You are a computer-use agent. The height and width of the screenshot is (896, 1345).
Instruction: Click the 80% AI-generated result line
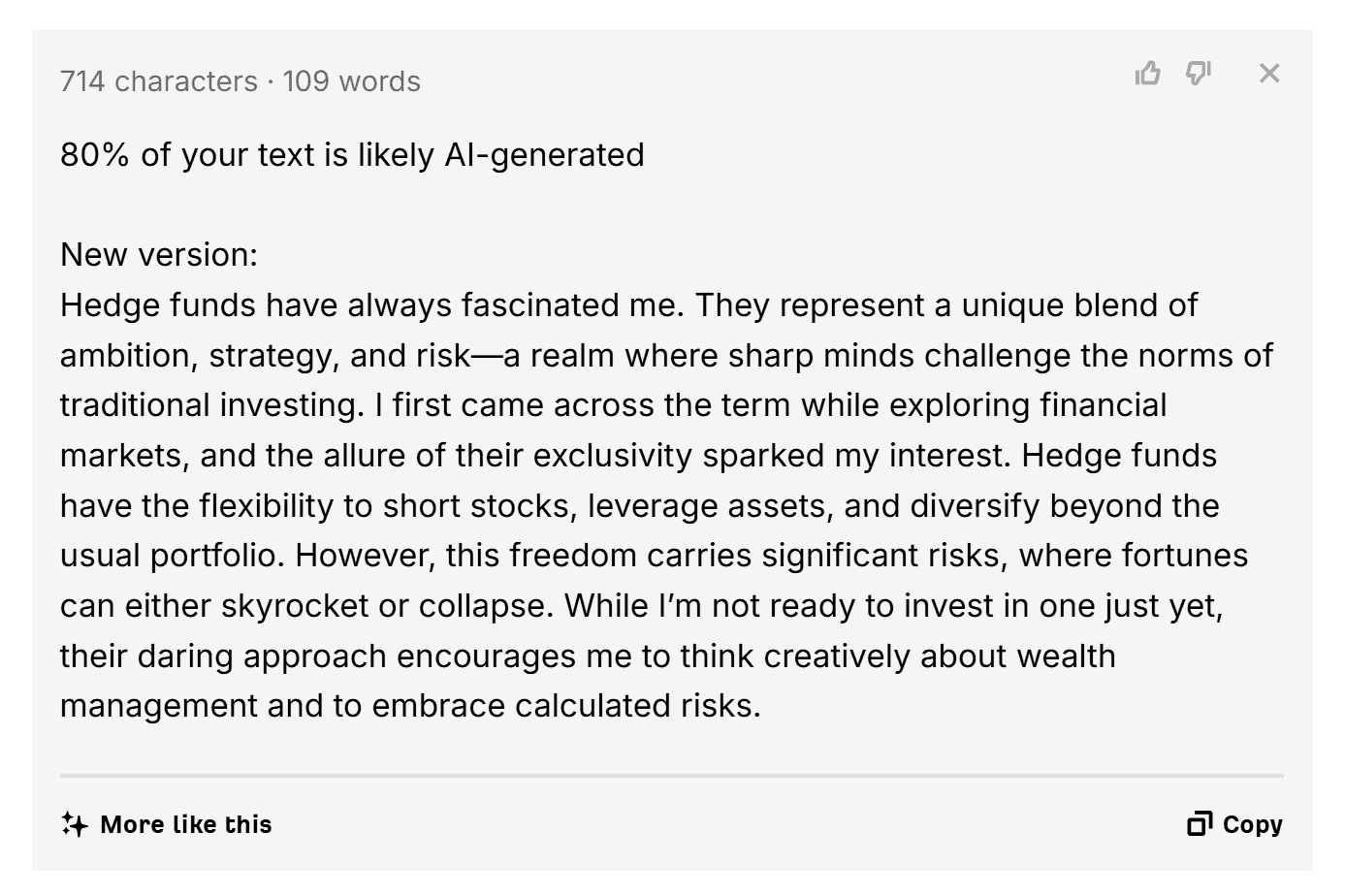[352, 155]
